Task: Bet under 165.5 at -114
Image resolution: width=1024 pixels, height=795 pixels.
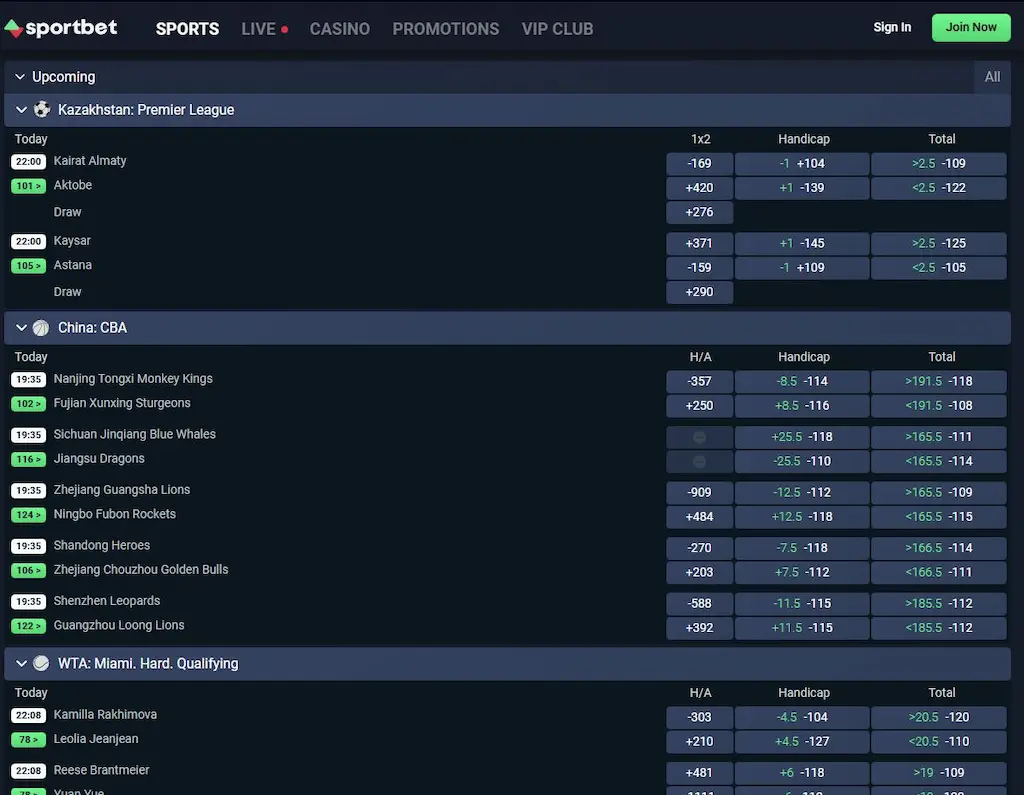Action: point(938,461)
